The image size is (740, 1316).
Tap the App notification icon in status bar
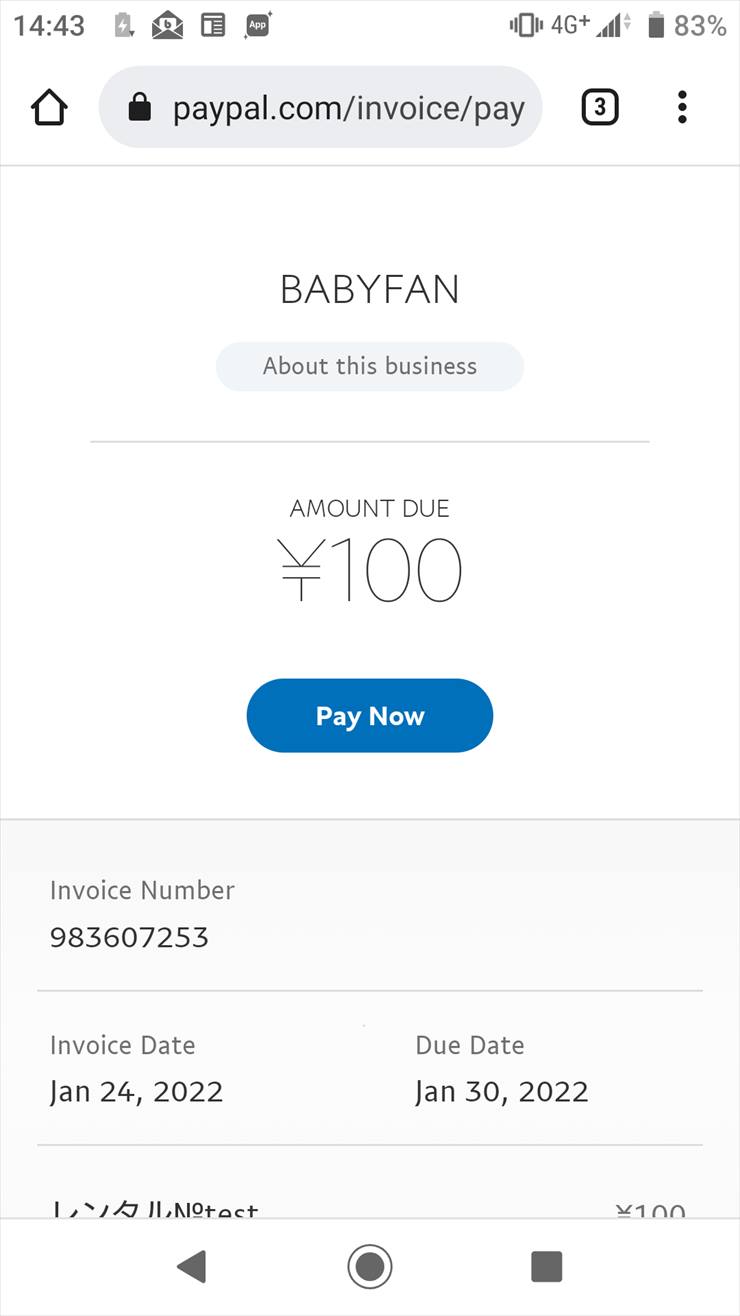point(258,26)
